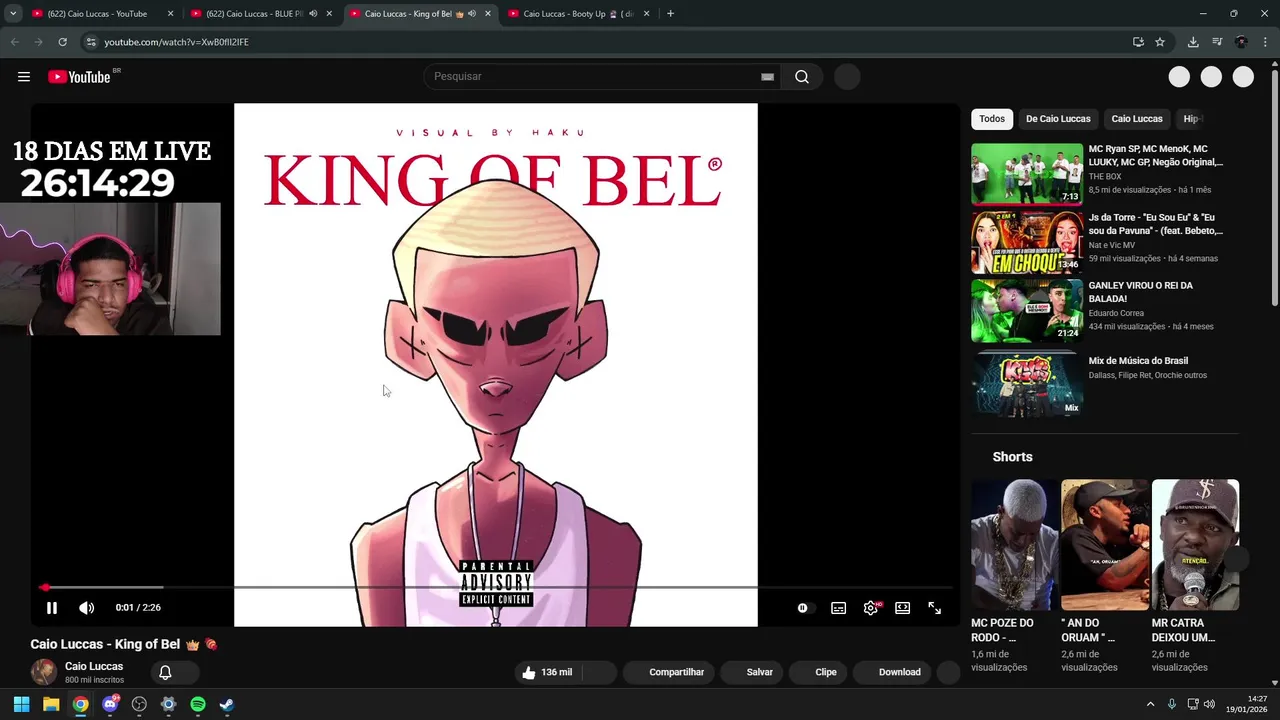This screenshot has width=1280, height=720.
Task: Open the YouTube guide hamburger menu
Action: tap(24, 77)
